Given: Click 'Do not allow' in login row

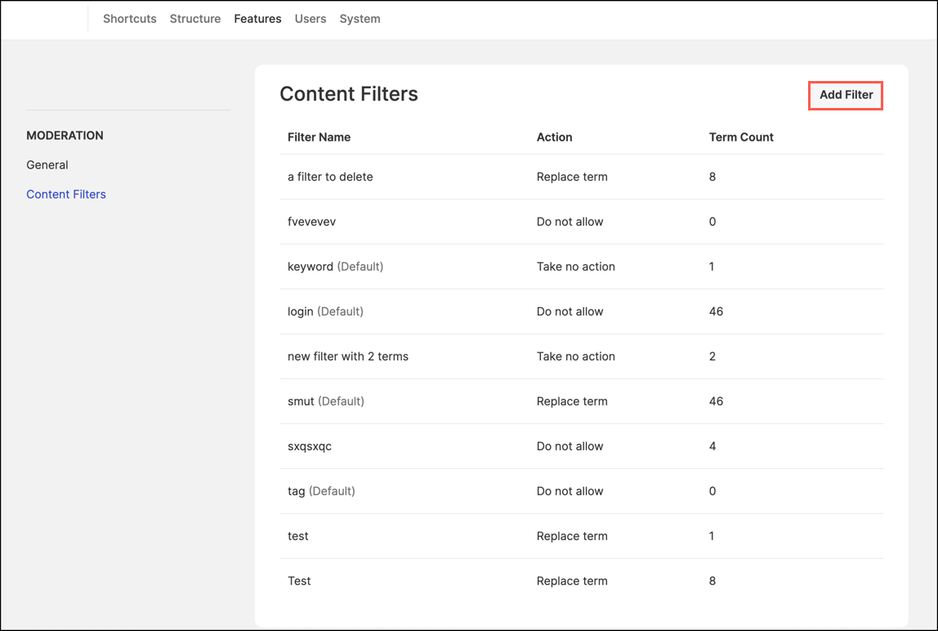Looking at the screenshot, I should (x=570, y=312).
